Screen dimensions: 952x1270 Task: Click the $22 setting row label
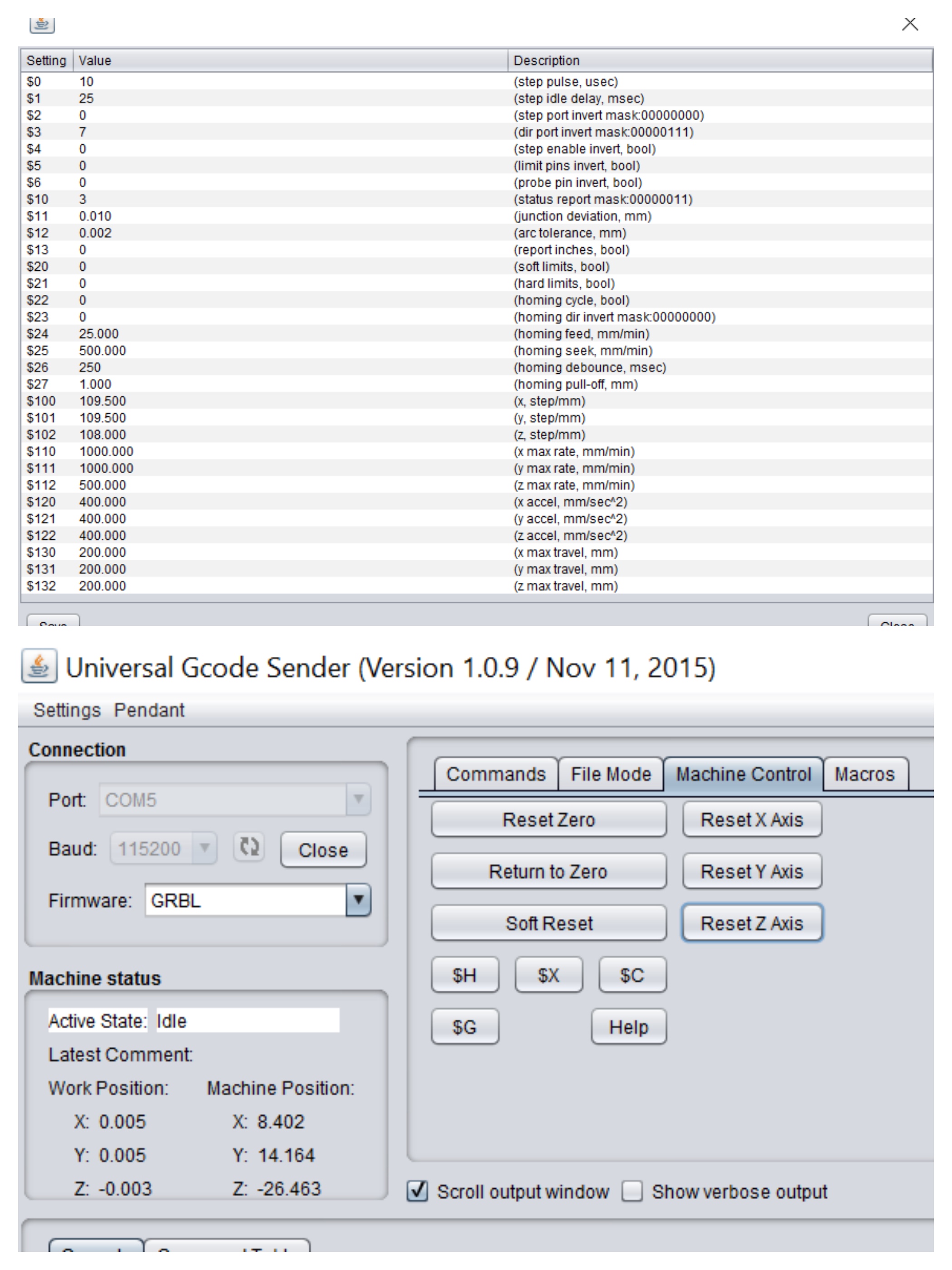[x=37, y=300]
